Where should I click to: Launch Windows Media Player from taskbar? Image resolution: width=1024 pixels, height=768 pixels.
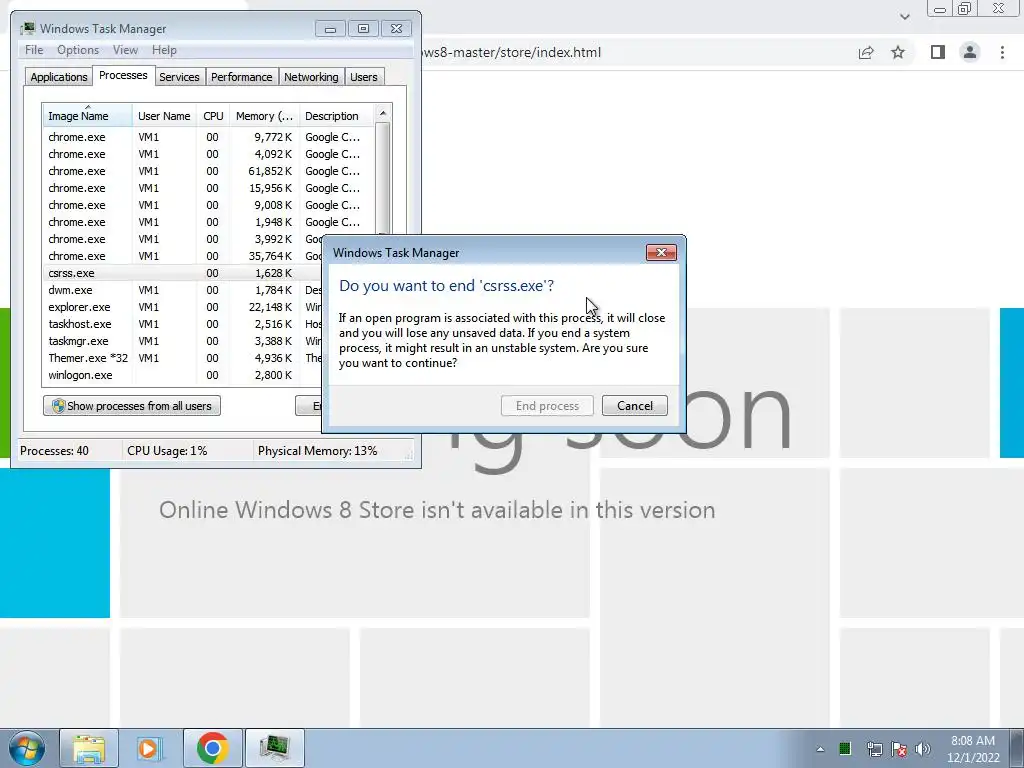(148, 748)
